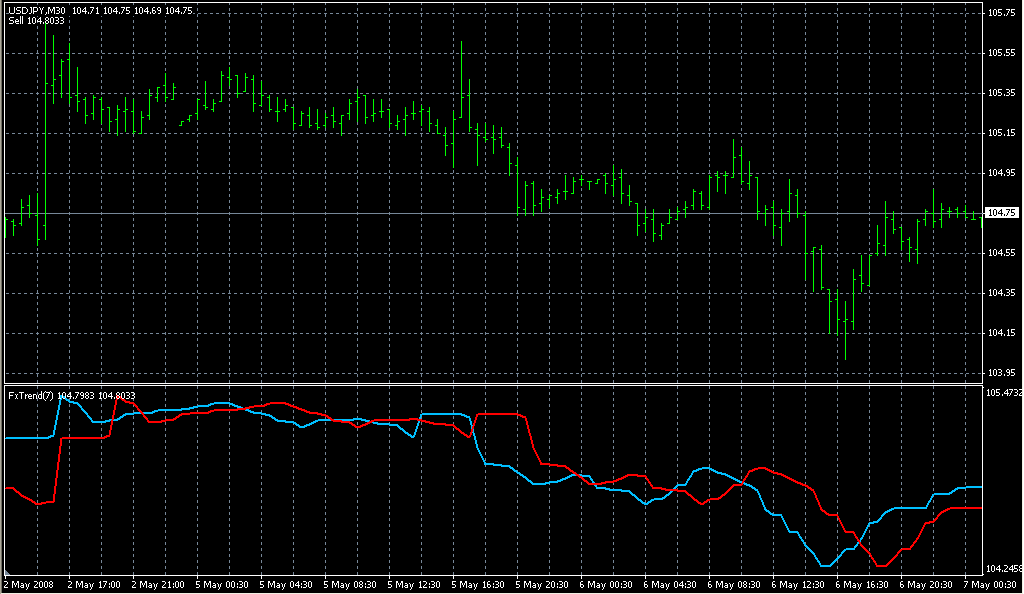Click the 105.4732 indicator scale value

1003,393
